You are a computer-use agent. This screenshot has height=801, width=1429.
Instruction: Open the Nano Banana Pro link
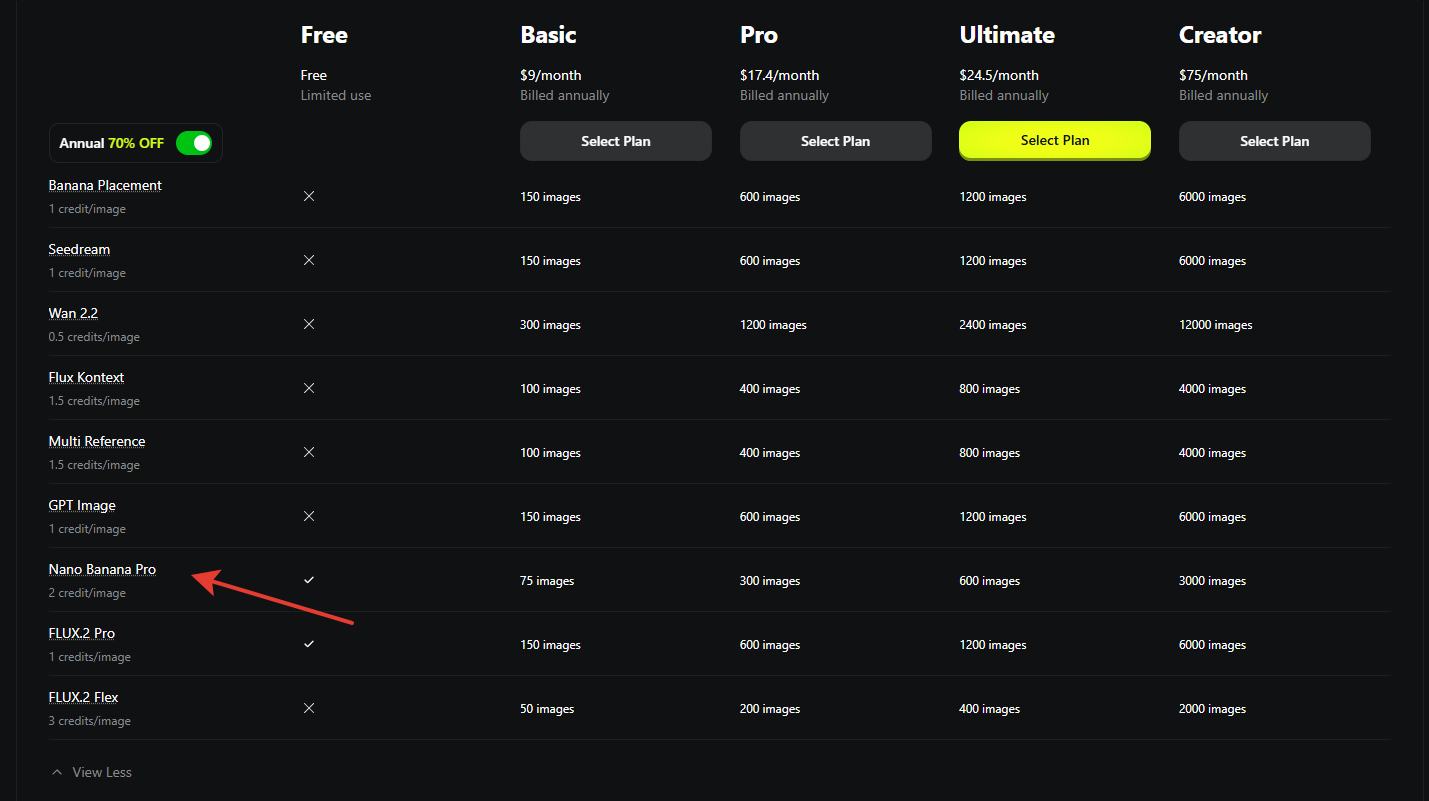click(x=102, y=569)
